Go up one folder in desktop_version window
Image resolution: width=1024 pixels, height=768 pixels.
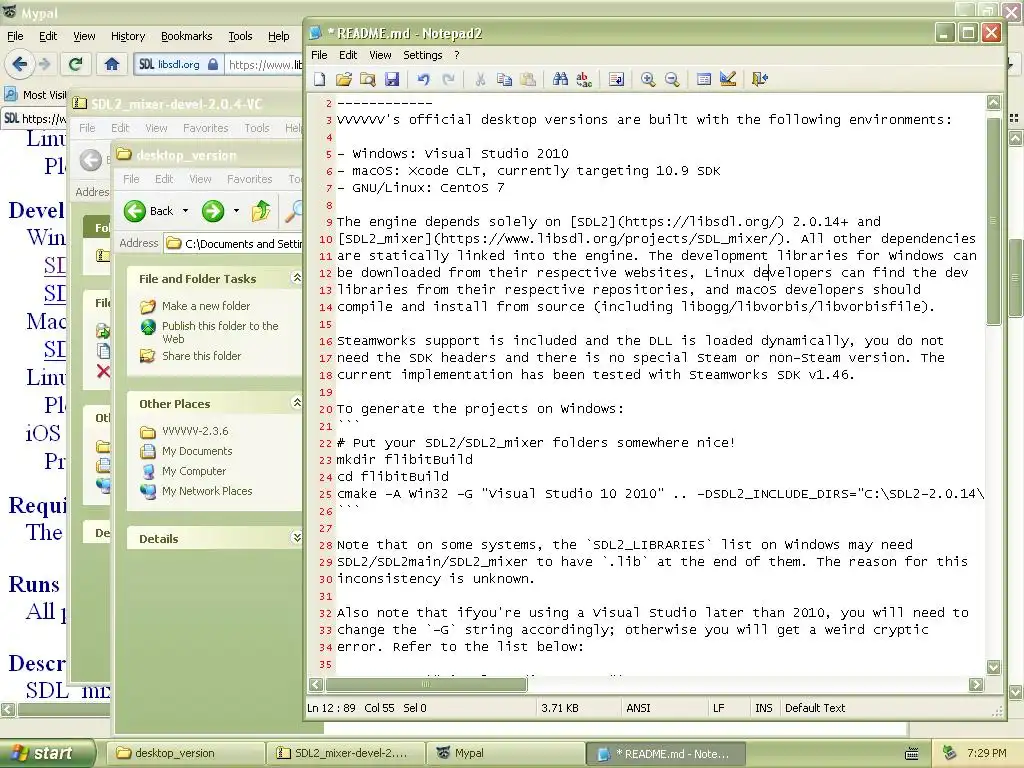point(261,211)
